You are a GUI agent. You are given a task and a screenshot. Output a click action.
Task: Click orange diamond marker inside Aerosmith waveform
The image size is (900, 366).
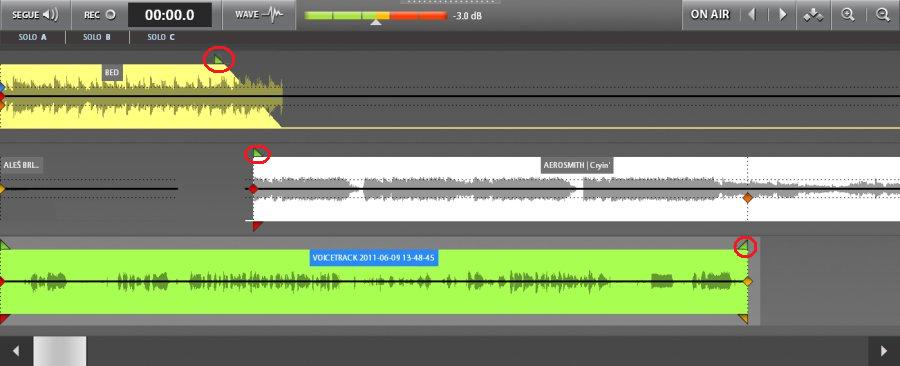[747, 198]
